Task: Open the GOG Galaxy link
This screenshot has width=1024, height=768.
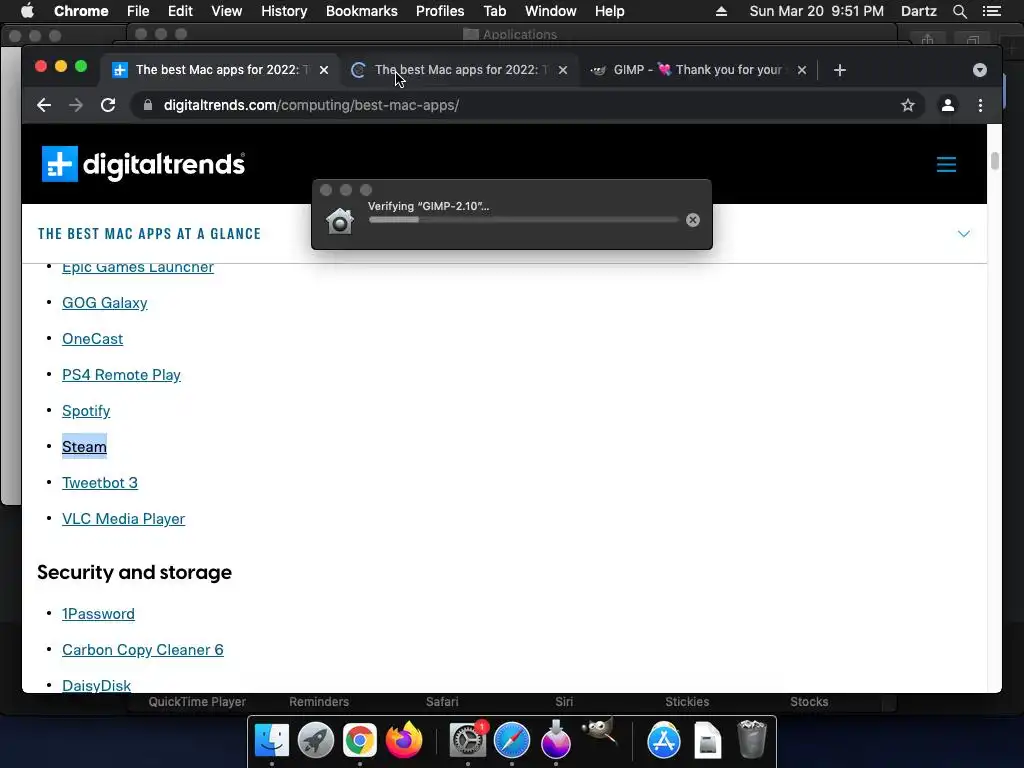Action: [104, 303]
